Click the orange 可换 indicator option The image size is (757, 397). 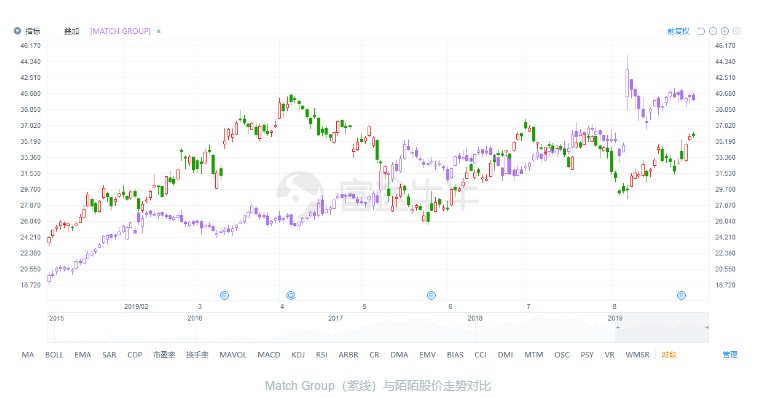(x=669, y=354)
